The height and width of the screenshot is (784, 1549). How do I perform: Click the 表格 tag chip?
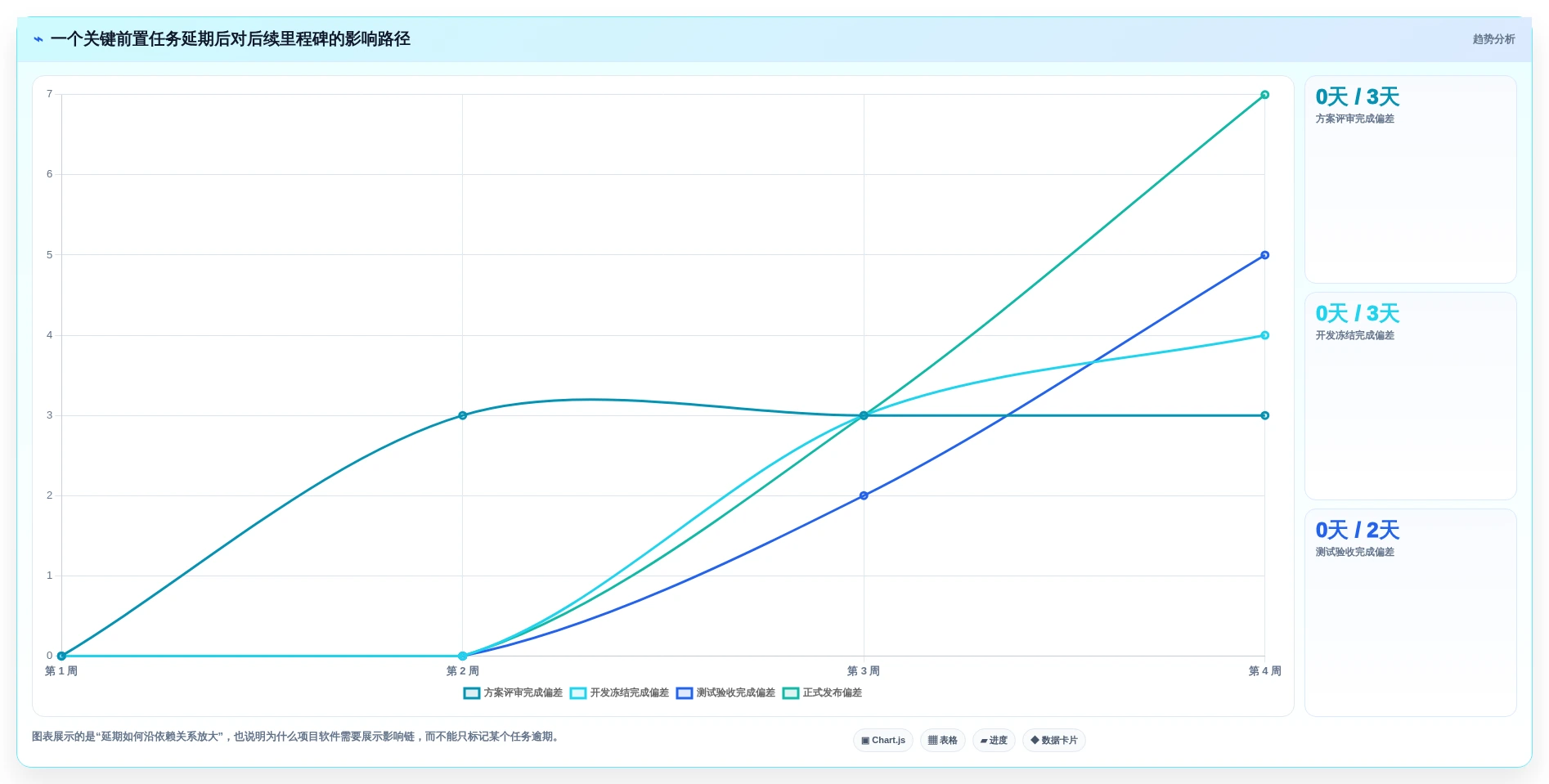943,741
